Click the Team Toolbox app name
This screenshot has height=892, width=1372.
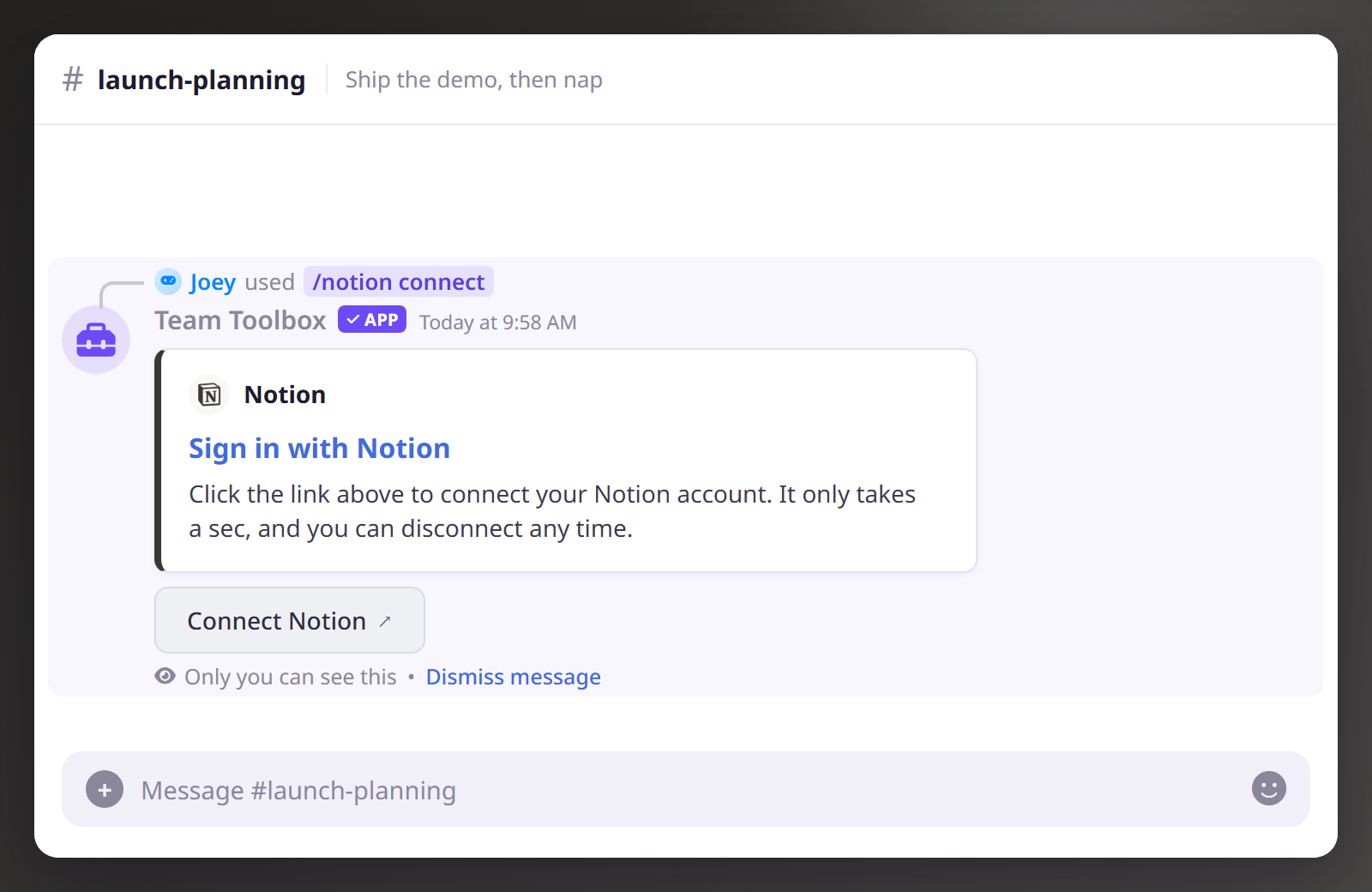(240, 320)
